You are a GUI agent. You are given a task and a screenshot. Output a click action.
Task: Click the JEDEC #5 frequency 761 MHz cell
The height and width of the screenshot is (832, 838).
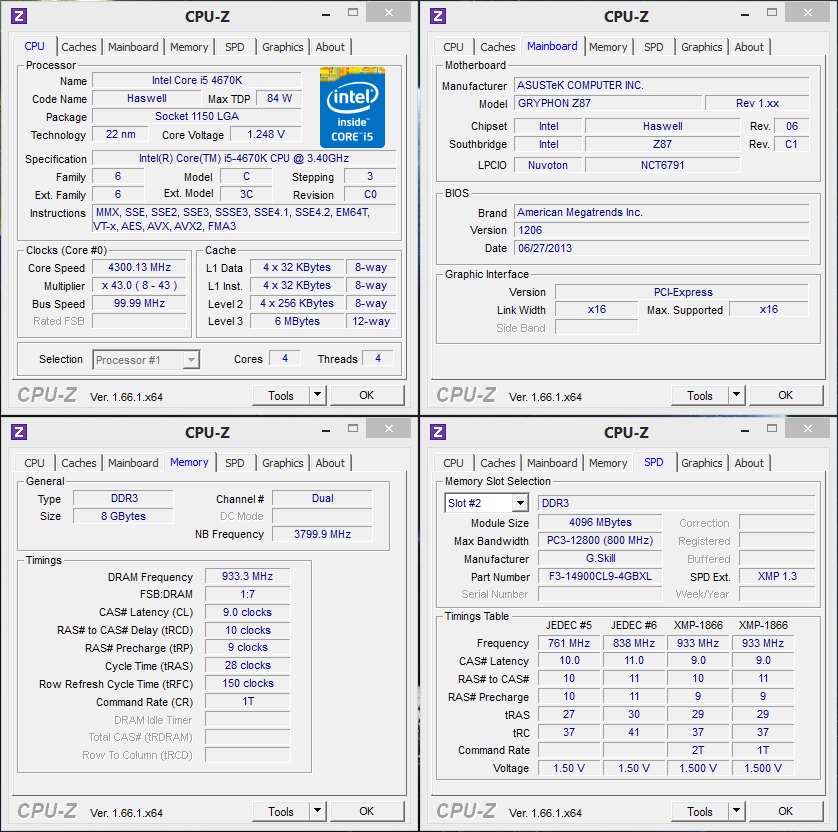pos(569,643)
